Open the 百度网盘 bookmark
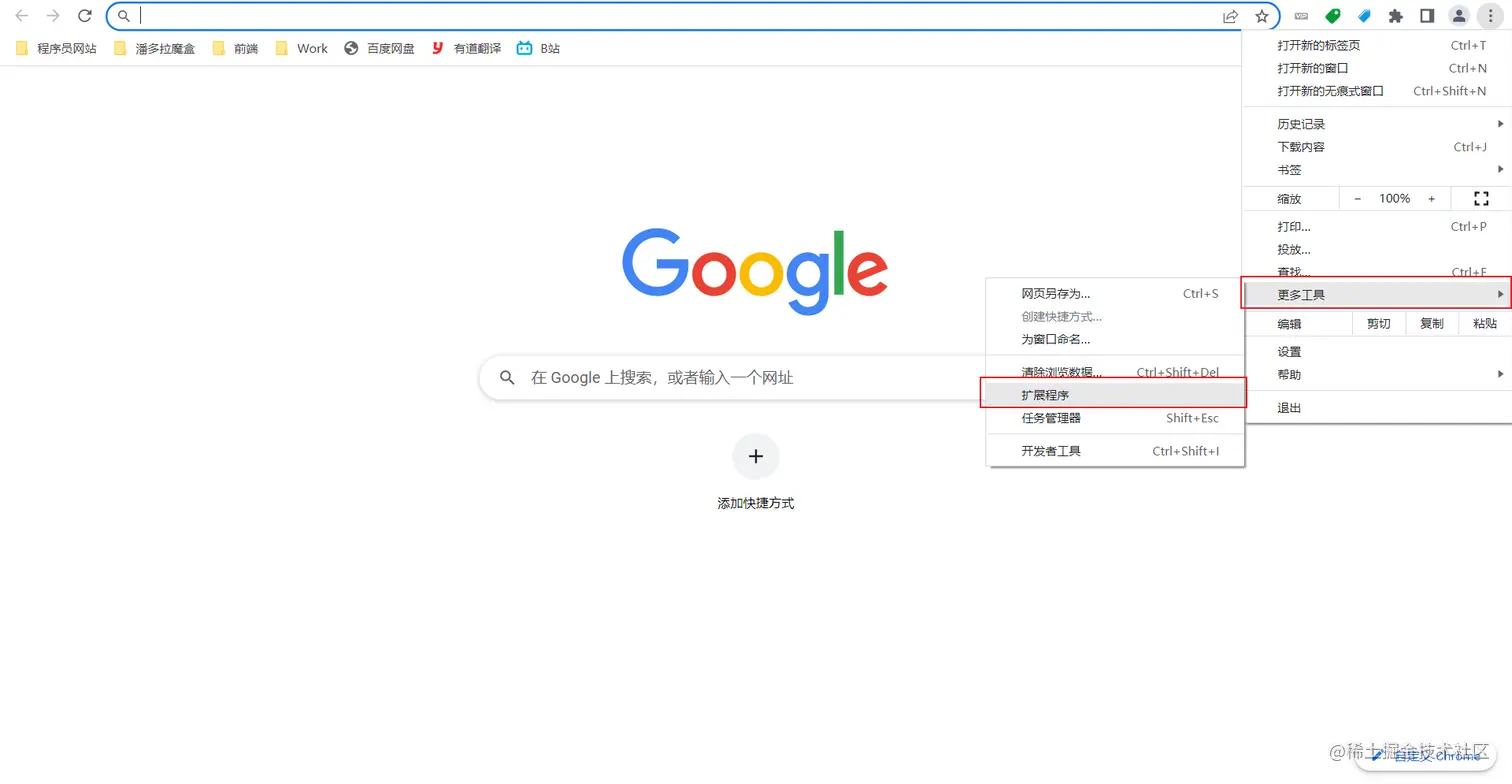Screen dimensions: 1512x784 [x=379, y=48]
